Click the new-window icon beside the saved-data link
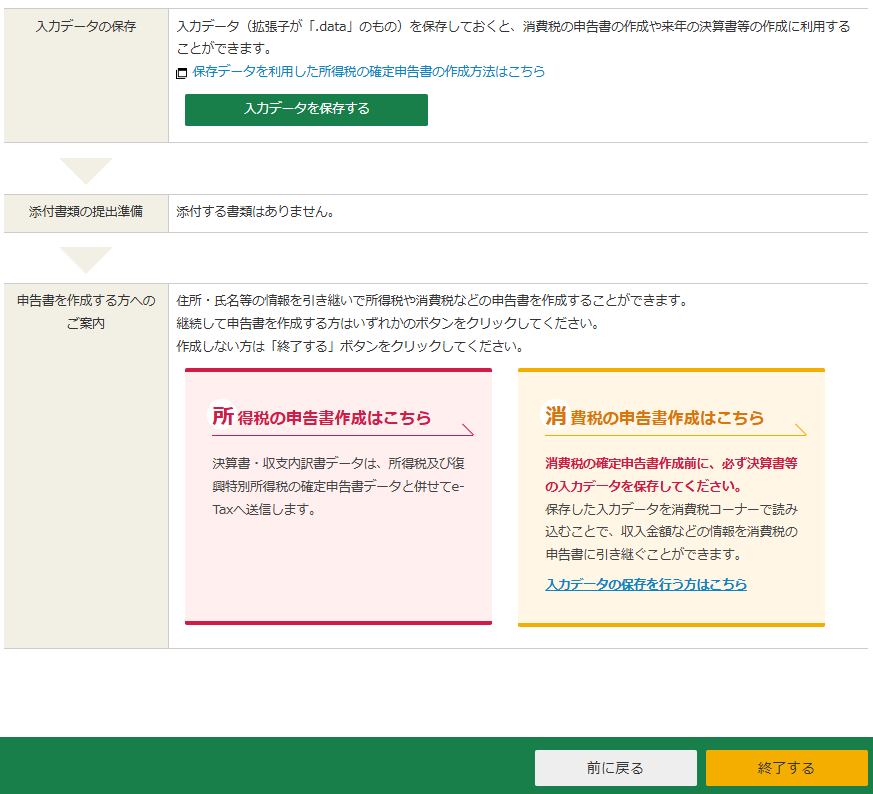873x794 pixels. [x=181, y=73]
